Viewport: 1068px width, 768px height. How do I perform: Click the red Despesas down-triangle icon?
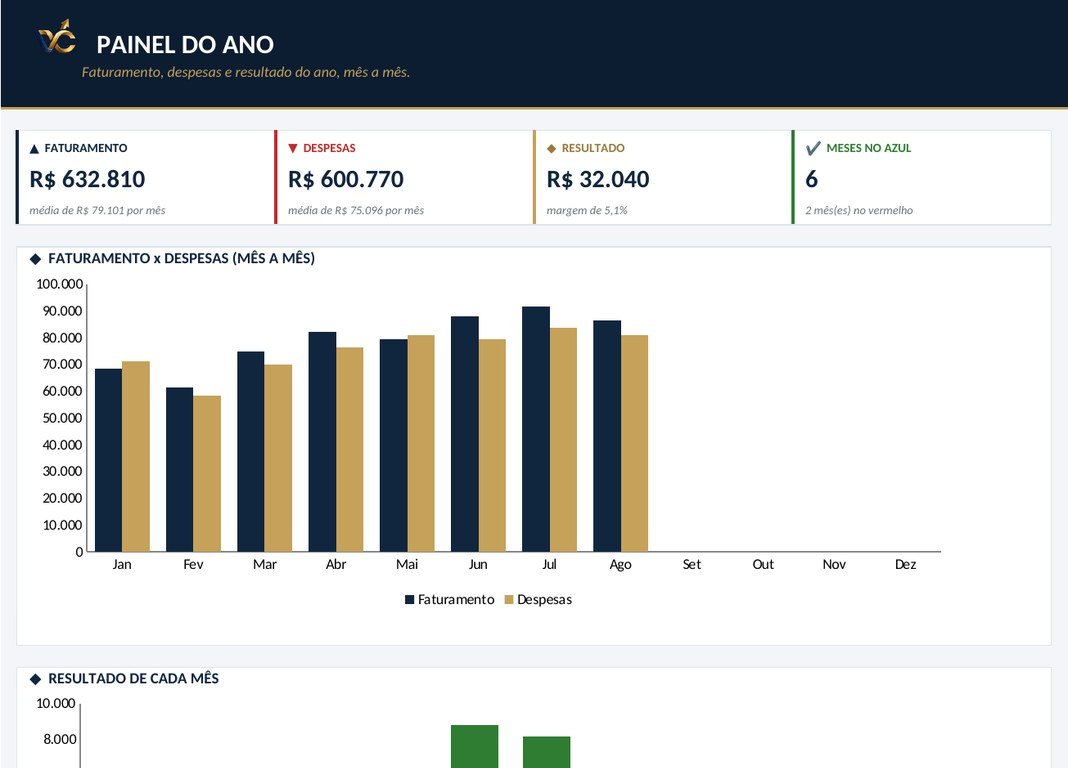click(293, 148)
